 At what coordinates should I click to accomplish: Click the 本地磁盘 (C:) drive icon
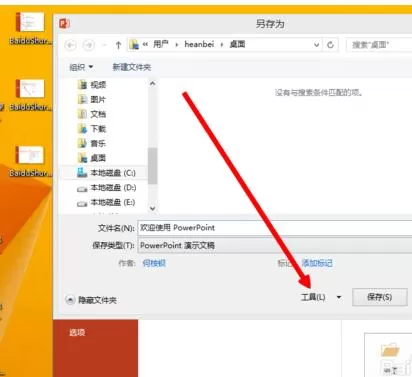[82, 172]
